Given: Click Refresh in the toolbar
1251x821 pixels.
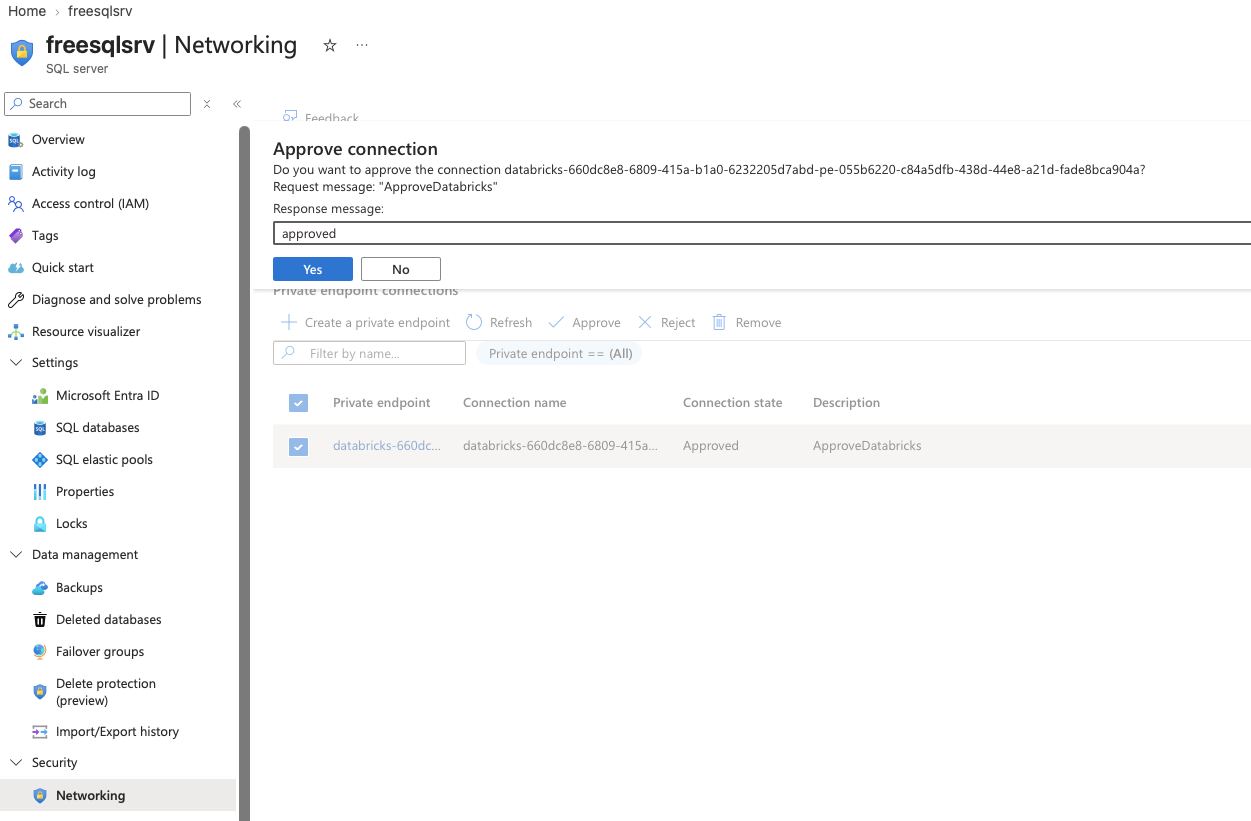Looking at the screenshot, I should pyautogui.click(x=499, y=323).
